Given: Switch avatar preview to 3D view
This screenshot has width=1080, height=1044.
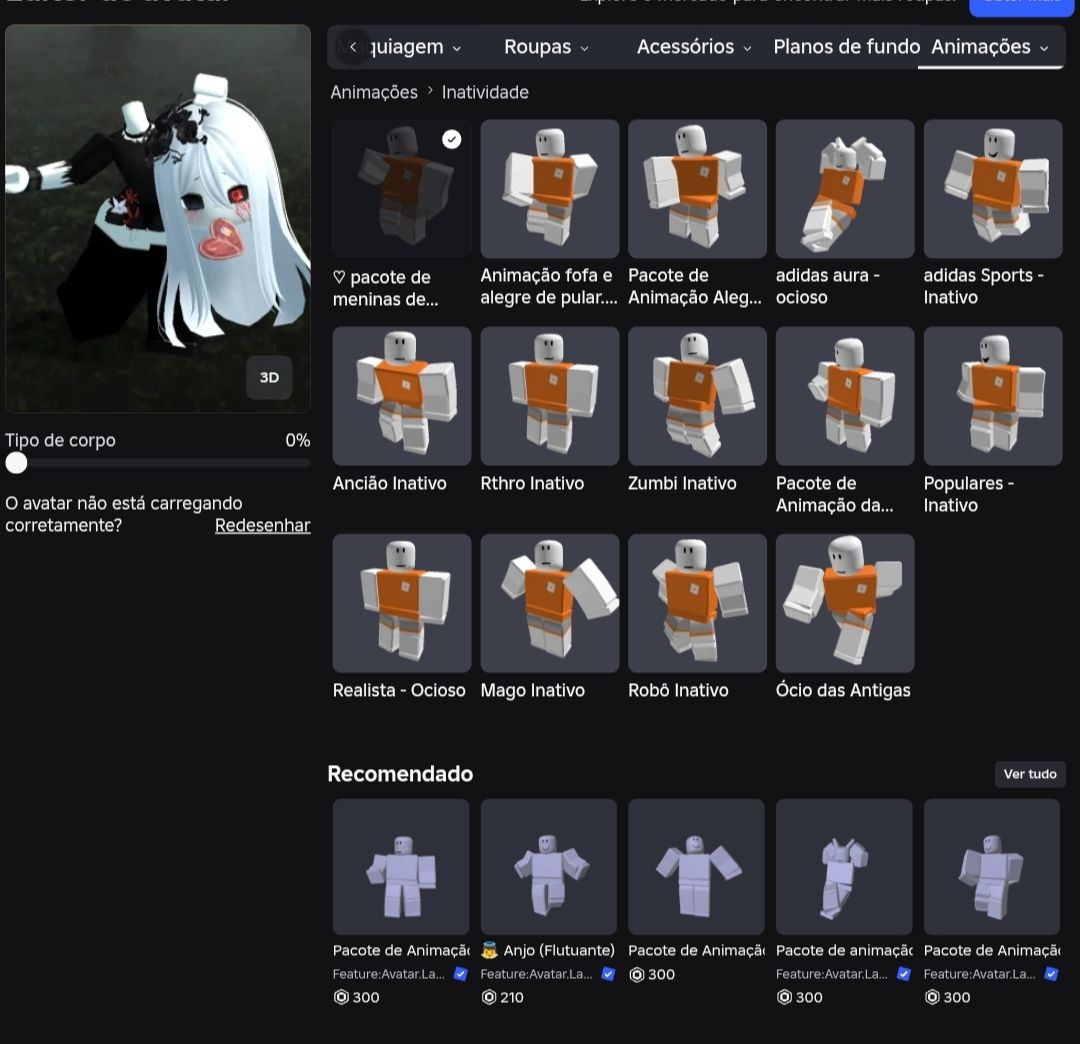Looking at the screenshot, I should click(269, 377).
